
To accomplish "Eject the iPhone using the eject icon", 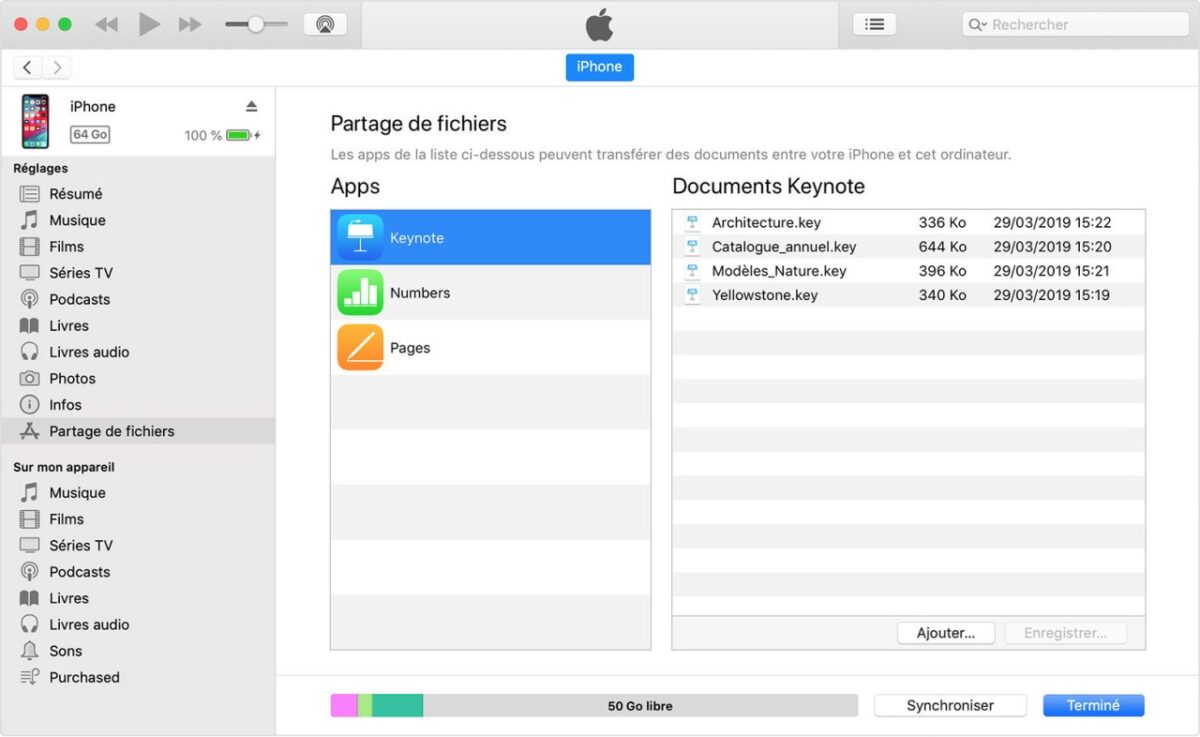I will click(x=252, y=106).
